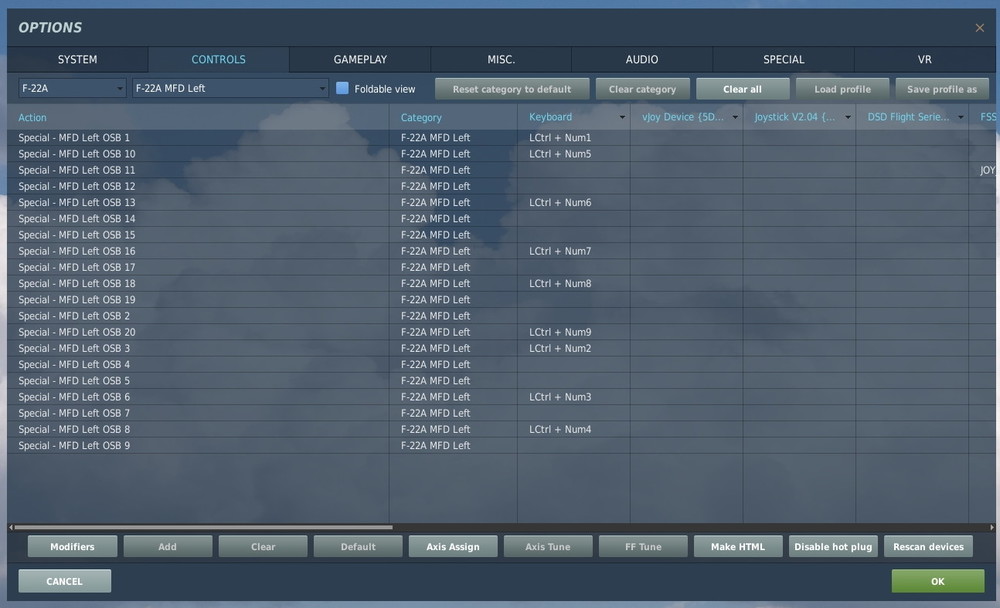Open the F-22A aircraft dropdown

coord(72,88)
